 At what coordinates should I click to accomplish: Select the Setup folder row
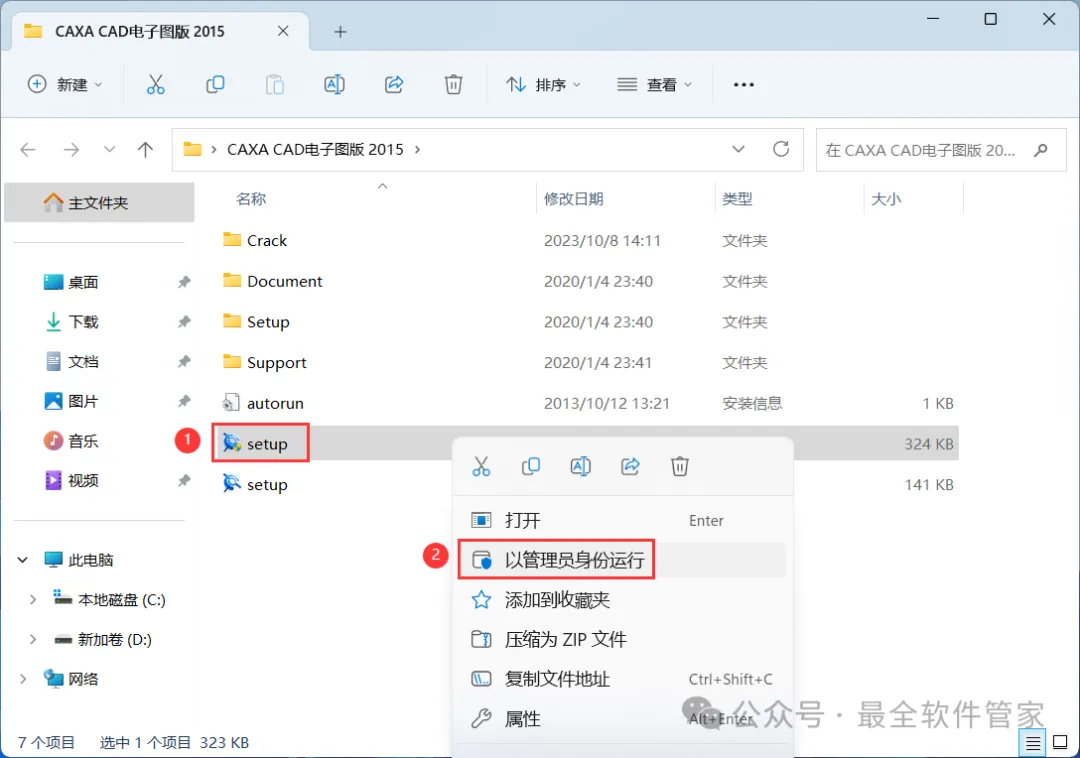[x=588, y=322]
